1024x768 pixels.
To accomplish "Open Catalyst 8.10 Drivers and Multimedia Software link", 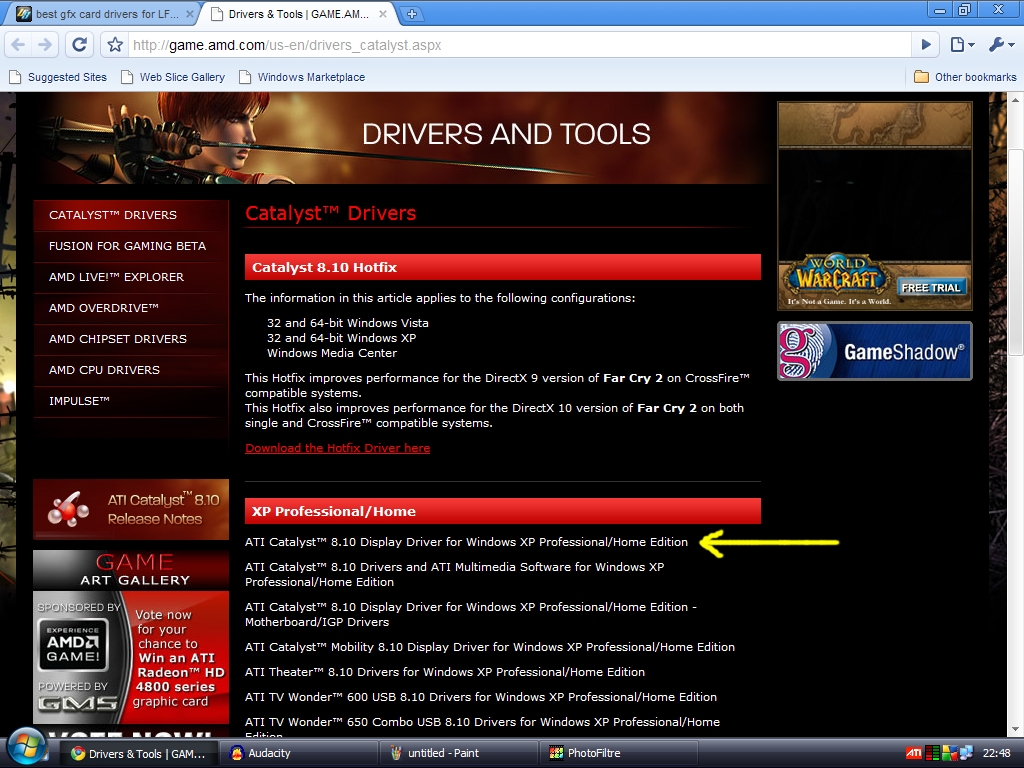I will tap(455, 574).
